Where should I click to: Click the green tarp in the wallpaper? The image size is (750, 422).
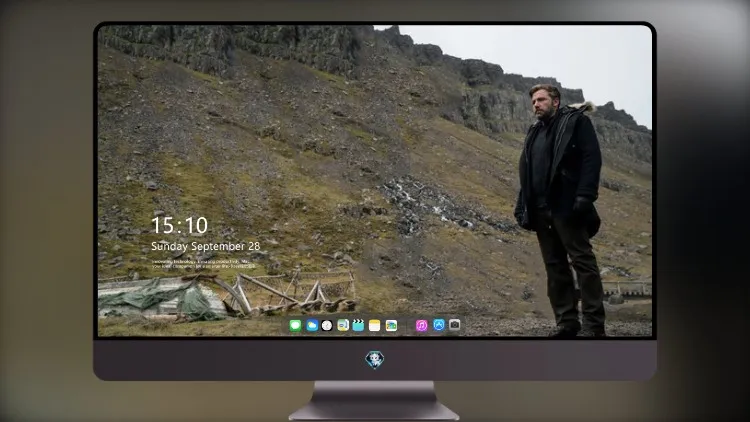tap(160, 299)
